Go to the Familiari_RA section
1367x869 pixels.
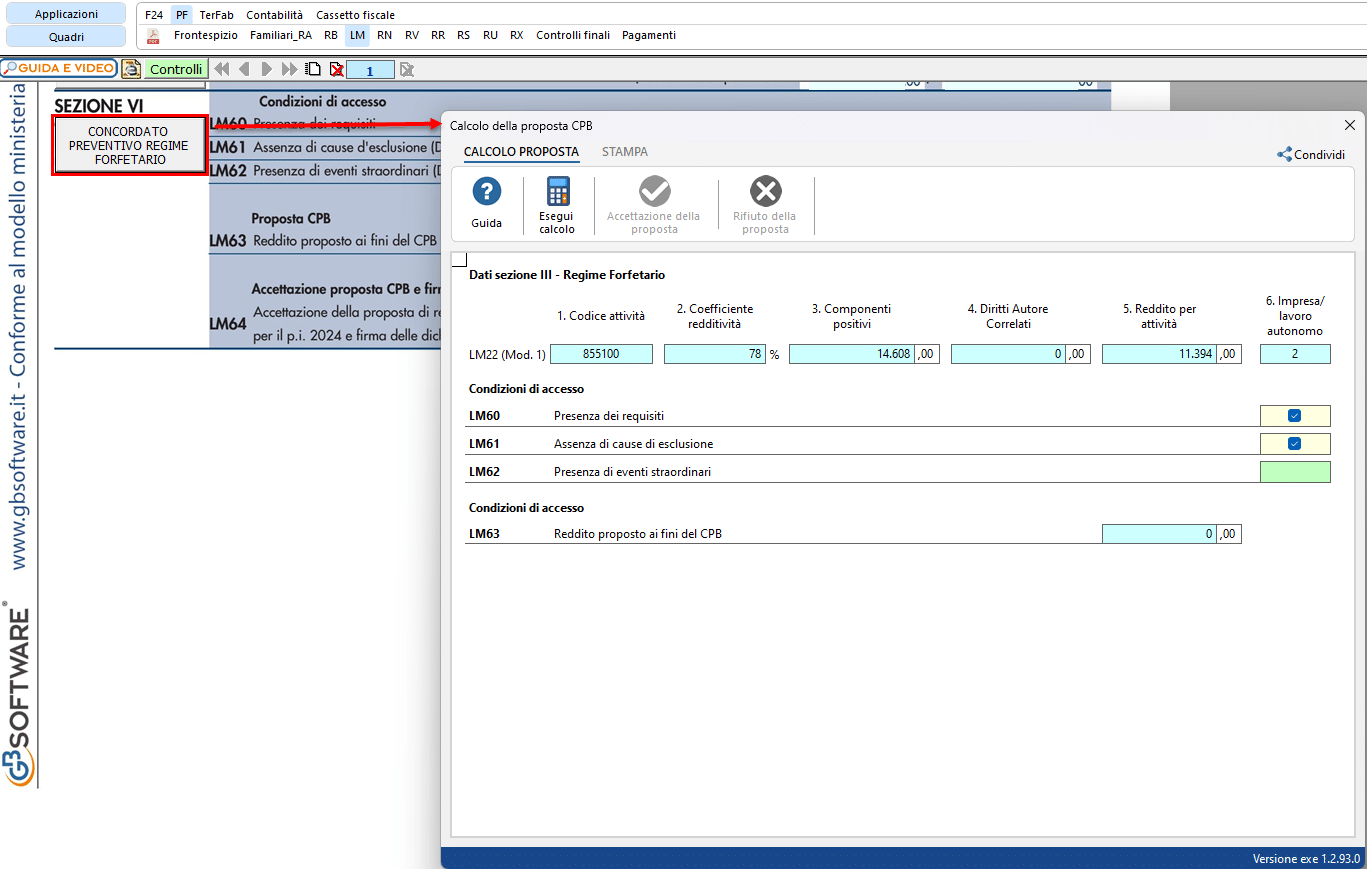coord(281,35)
